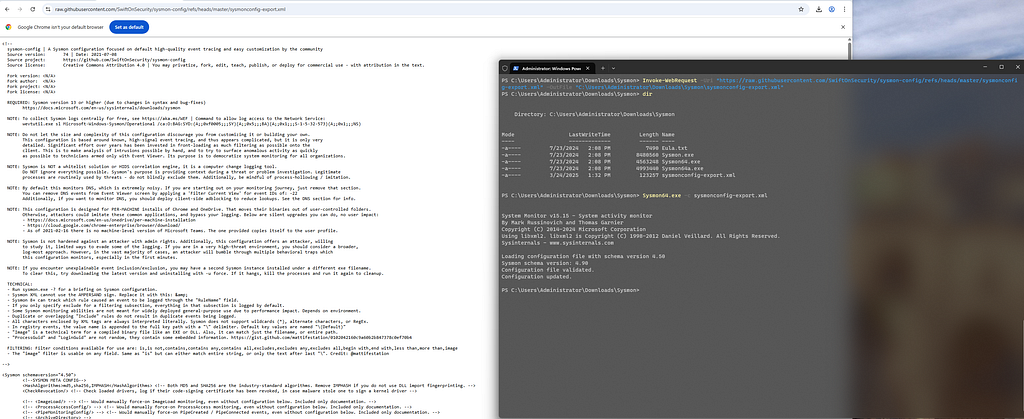Click the LastWriteTime column header

pyautogui.click(x=590, y=134)
